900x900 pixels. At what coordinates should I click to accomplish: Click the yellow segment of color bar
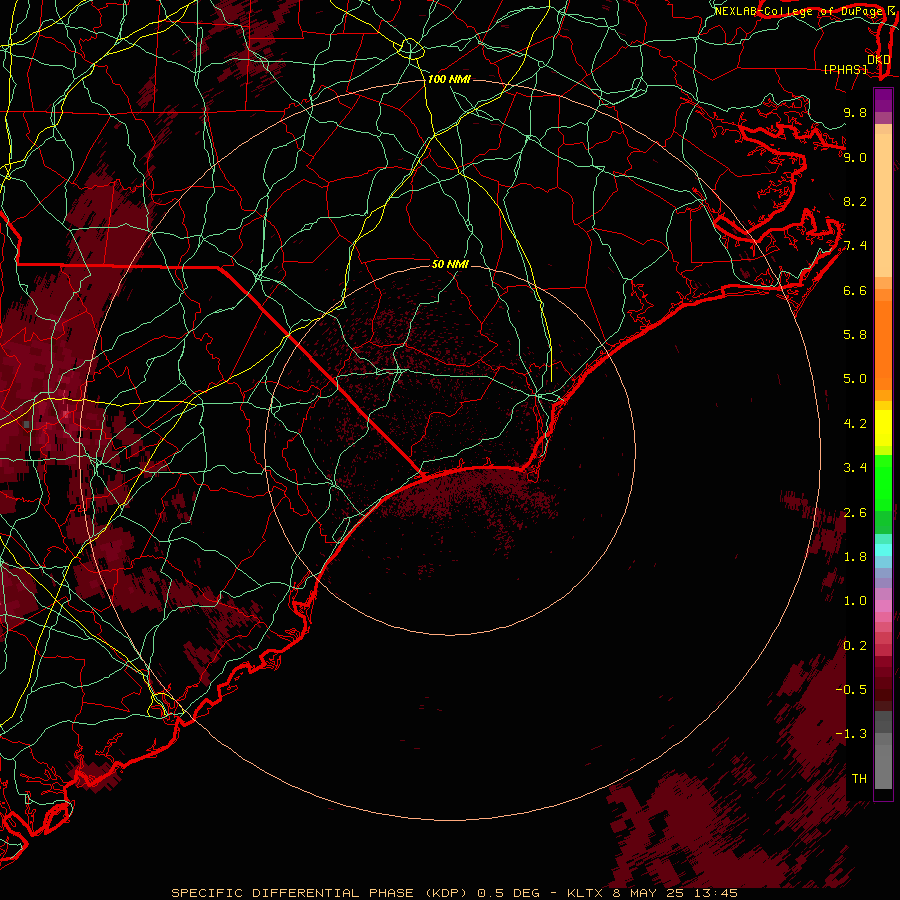[x=883, y=428]
